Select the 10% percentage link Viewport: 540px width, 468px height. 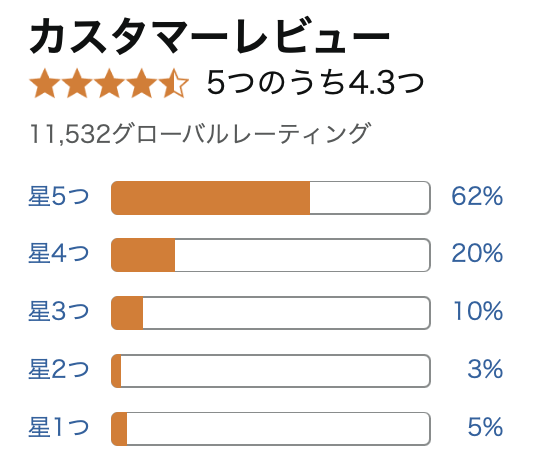478,311
